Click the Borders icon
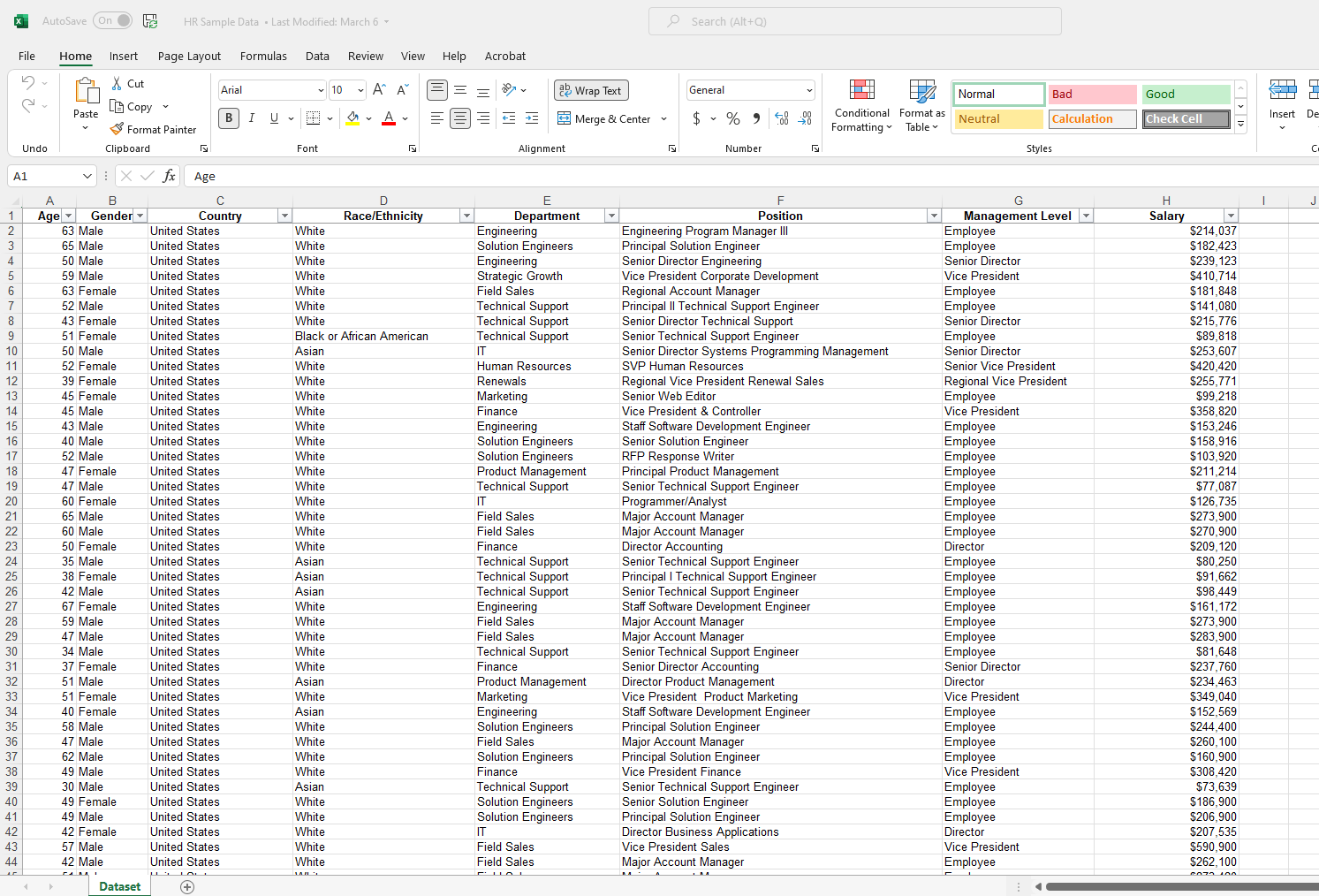 (313, 118)
